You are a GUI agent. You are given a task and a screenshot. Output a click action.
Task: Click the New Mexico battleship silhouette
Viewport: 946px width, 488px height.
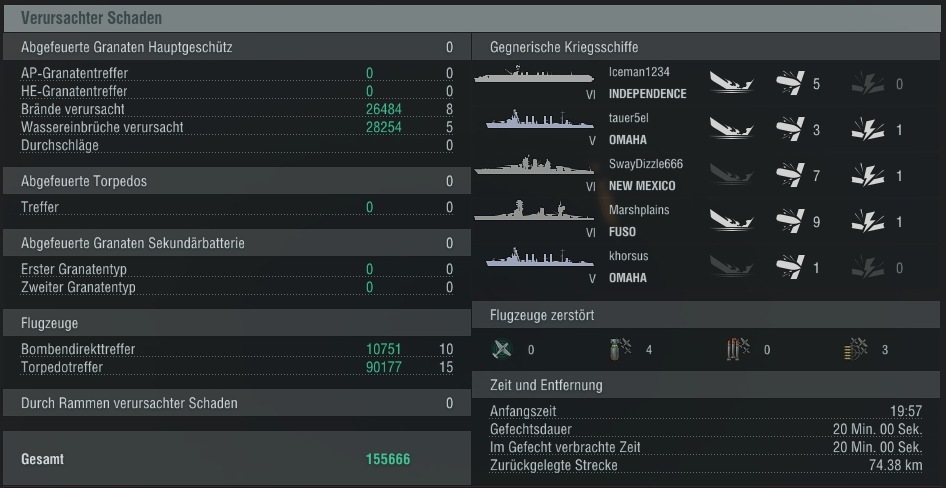point(534,165)
